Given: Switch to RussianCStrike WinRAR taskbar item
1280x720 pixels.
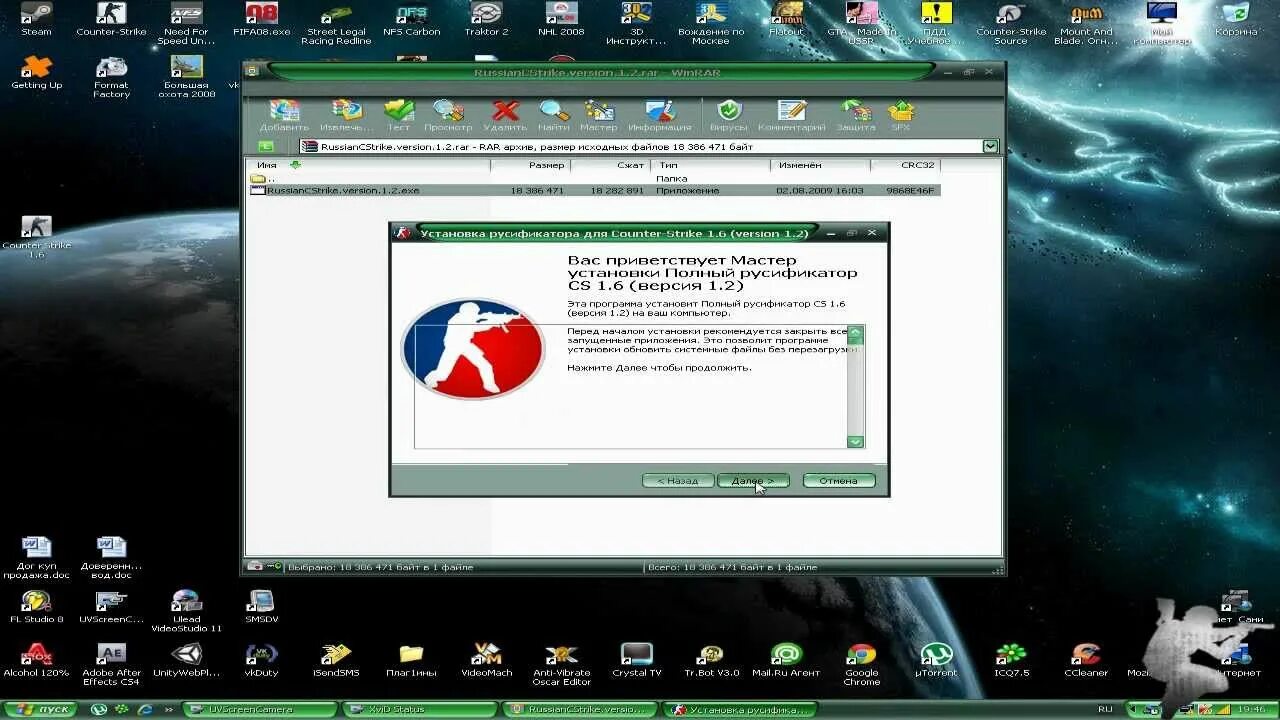Looking at the screenshot, I should [579, 709].
